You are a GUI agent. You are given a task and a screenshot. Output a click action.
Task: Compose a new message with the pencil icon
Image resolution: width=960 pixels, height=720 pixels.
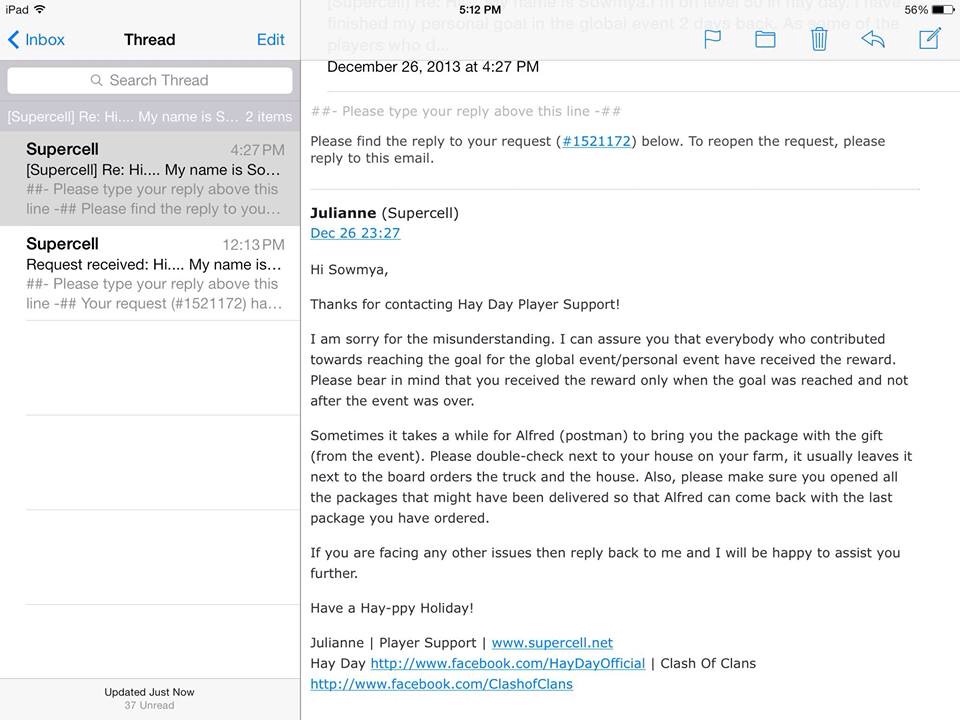pos(929,39)
